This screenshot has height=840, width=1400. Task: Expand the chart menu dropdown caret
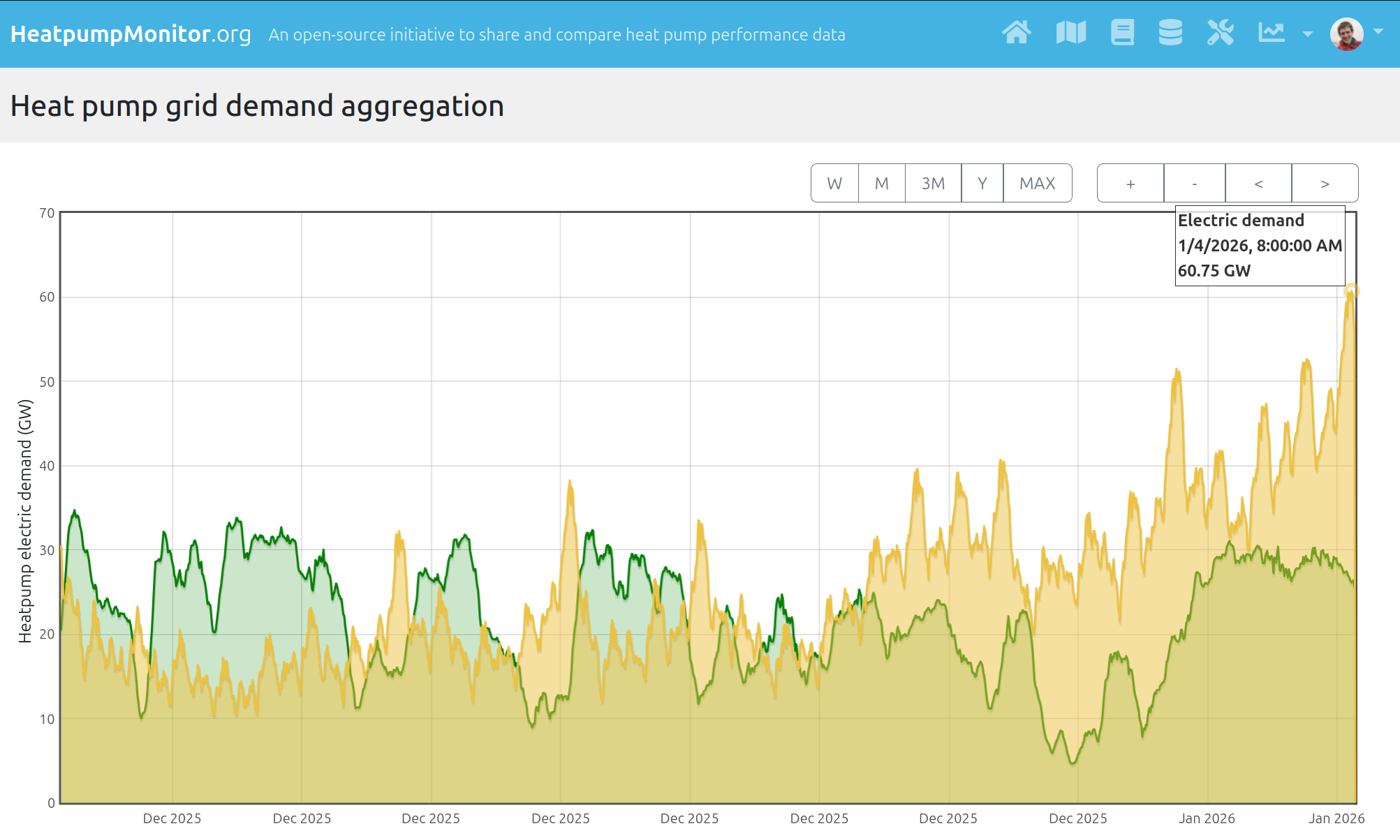1307,34
